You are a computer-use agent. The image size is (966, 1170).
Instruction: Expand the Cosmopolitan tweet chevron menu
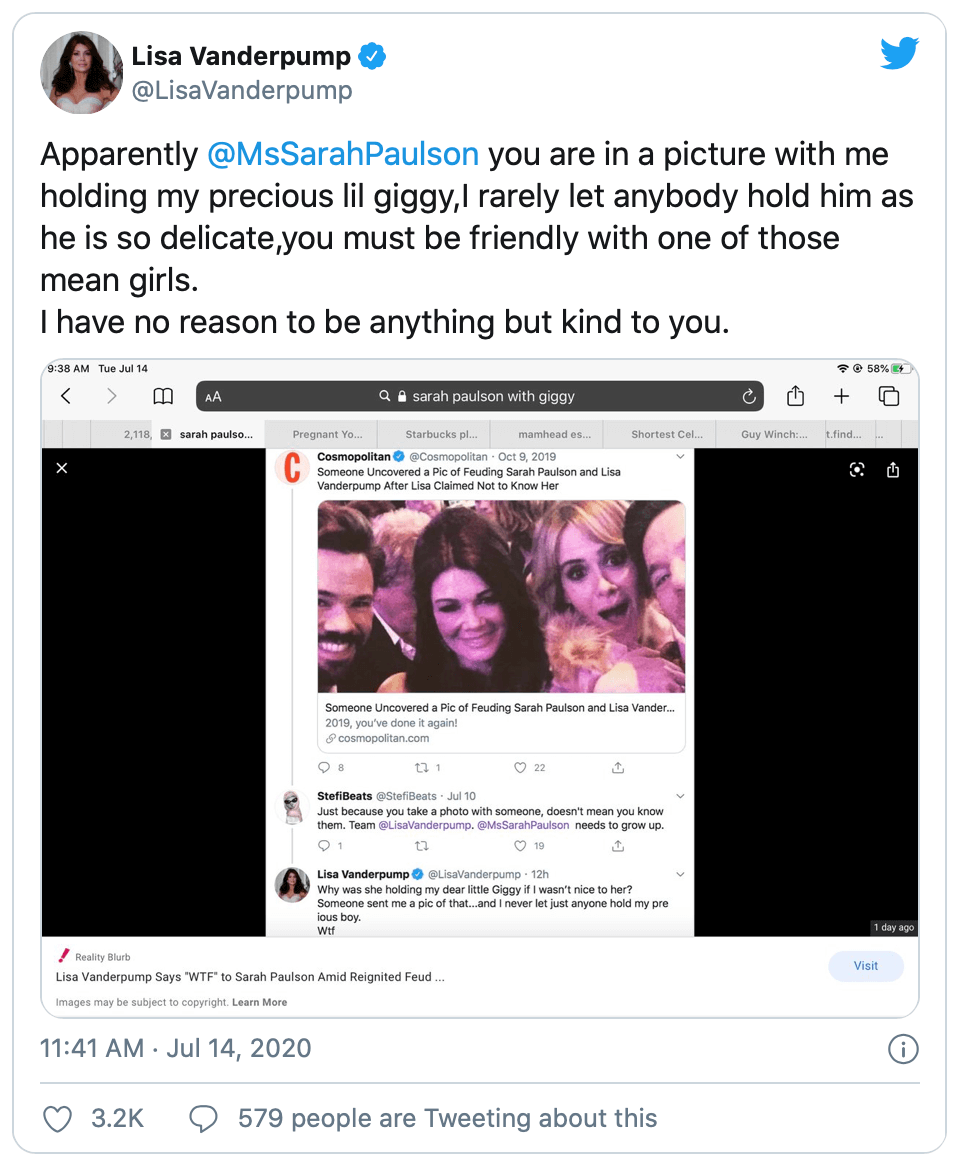pyautogui.click(x=680, y=457)
